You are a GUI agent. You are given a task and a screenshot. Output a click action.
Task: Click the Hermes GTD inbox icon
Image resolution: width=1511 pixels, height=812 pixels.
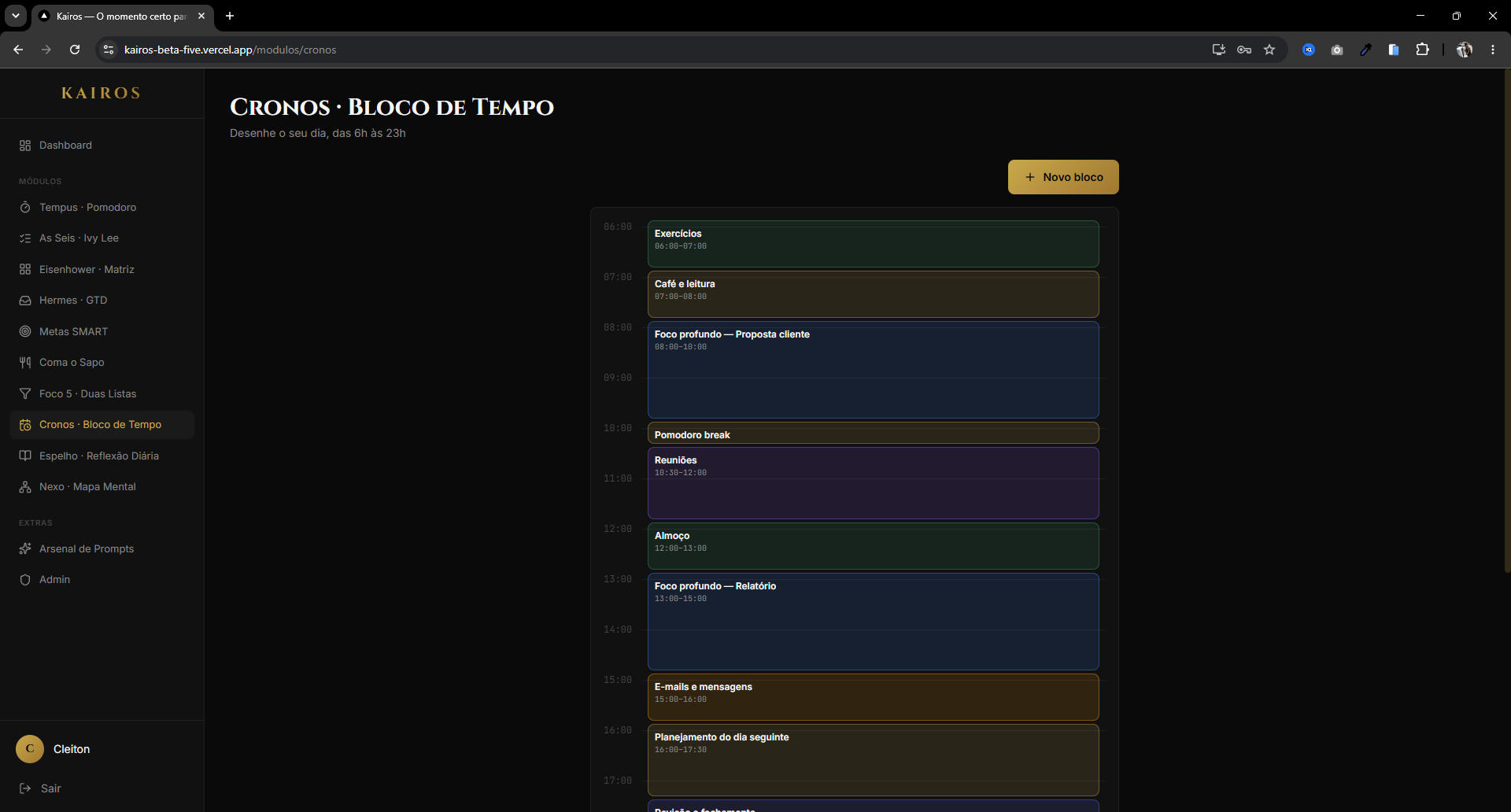pos(25,301)
